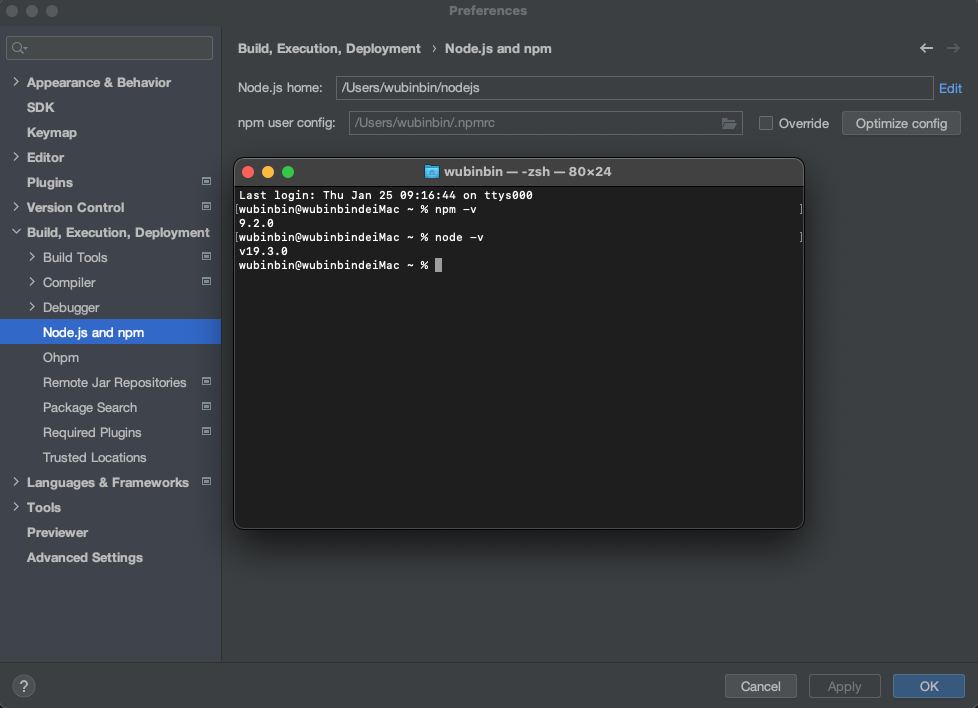Enable the Override checkbox
Screen dimensions: 978x708
pos(766,123)
